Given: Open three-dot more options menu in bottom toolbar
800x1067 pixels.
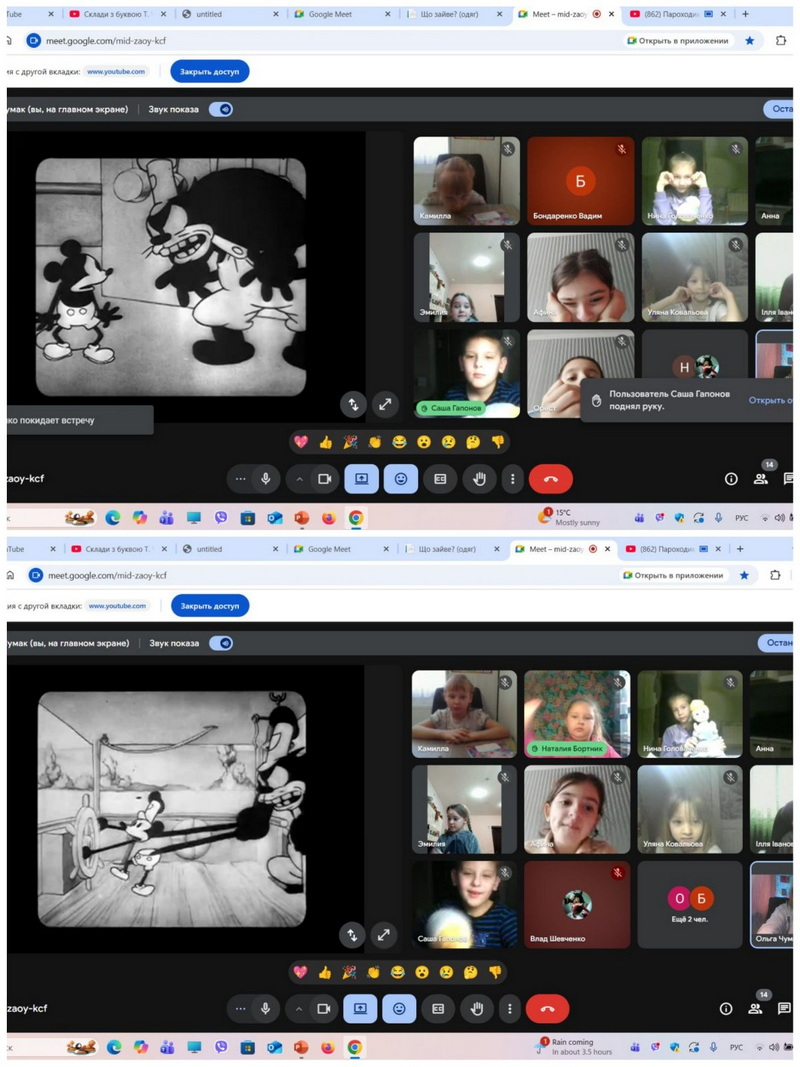Looking at the screenshot, I should [512, 1009].
